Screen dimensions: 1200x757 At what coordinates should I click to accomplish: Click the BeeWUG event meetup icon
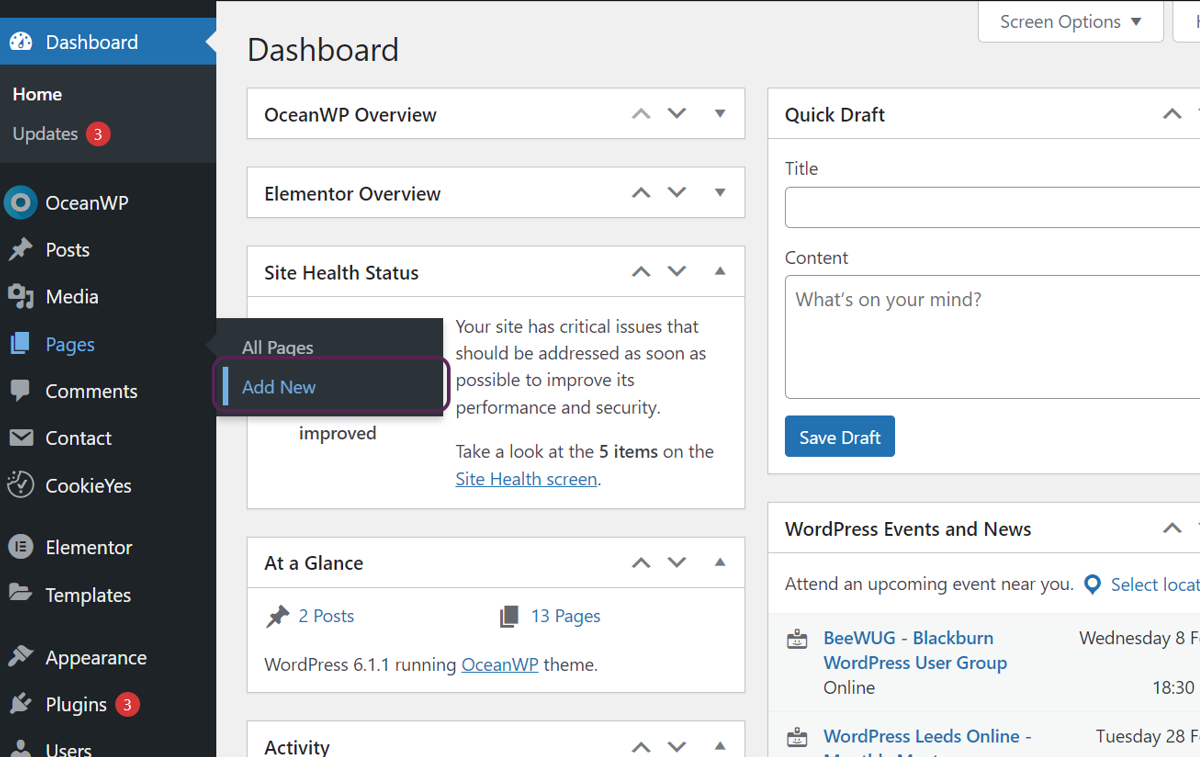tap(797, 639)
